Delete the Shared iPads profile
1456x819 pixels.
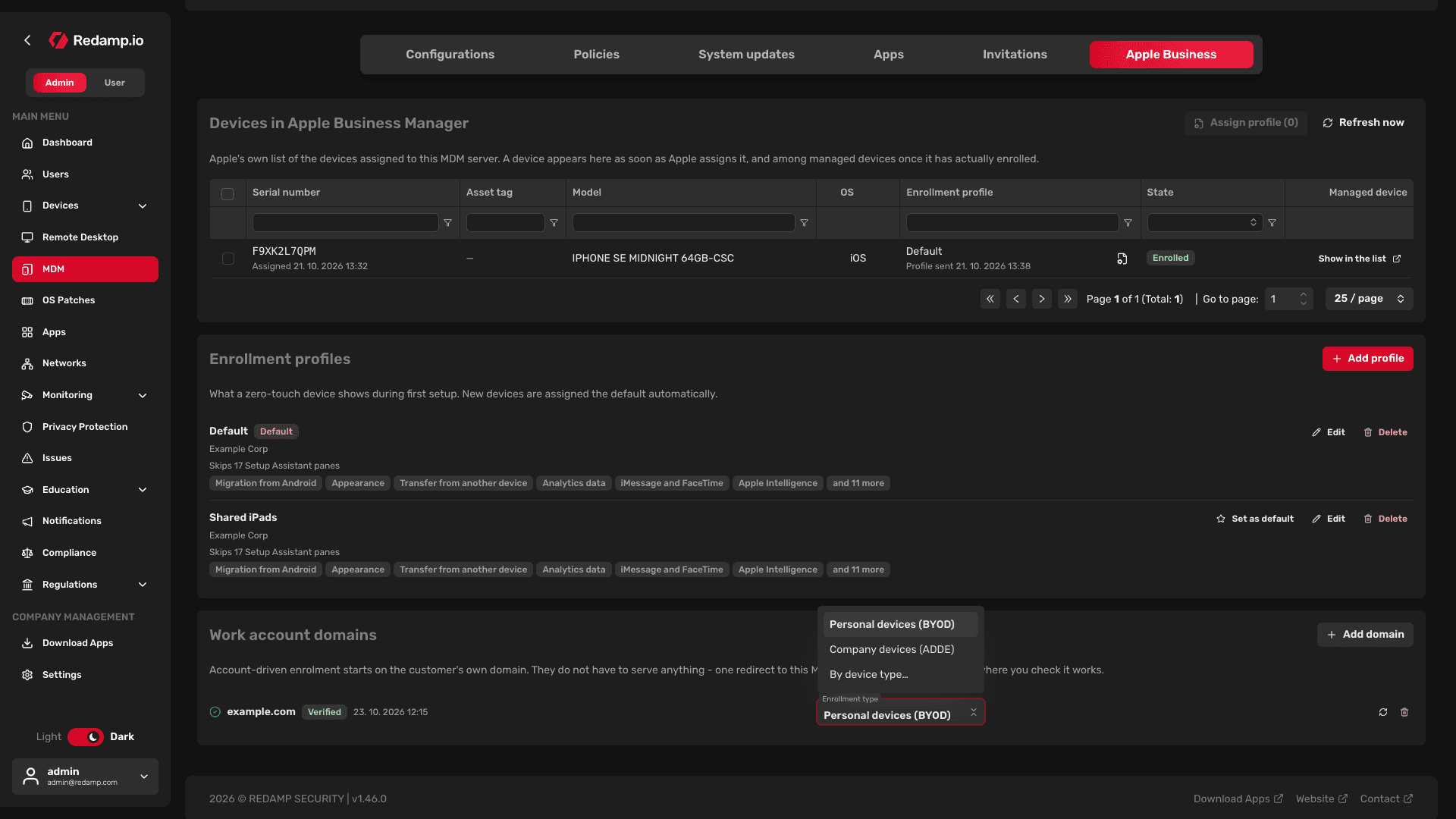point(1385,519)
